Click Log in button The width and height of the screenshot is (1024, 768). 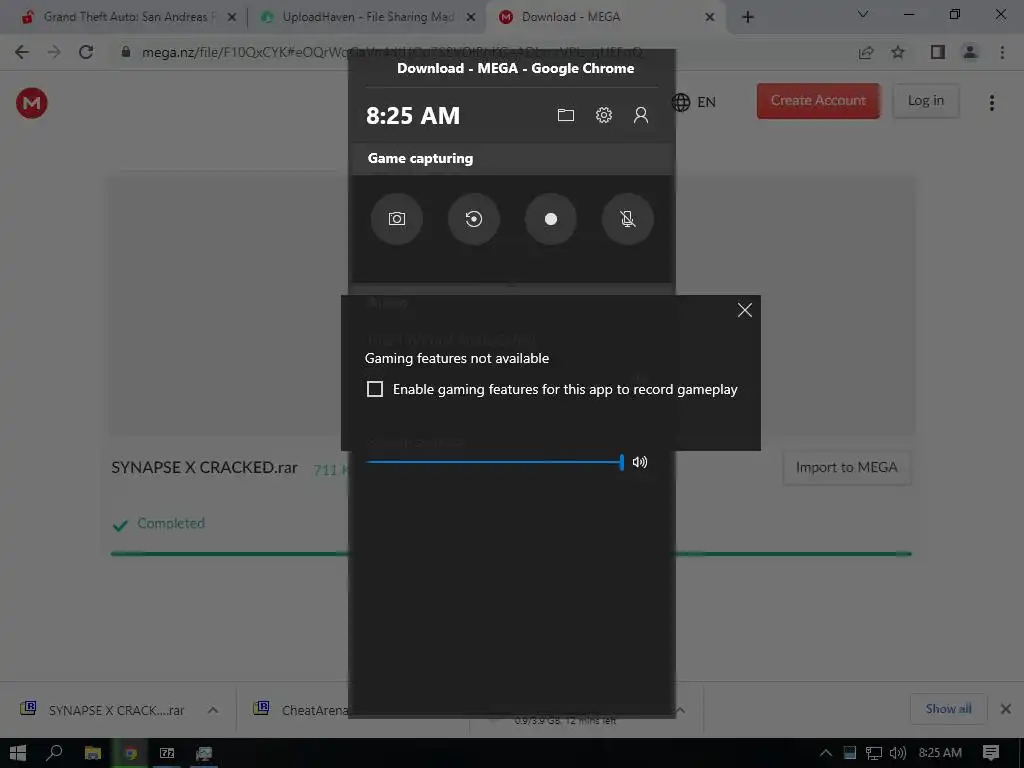click(x=925, y=101)
